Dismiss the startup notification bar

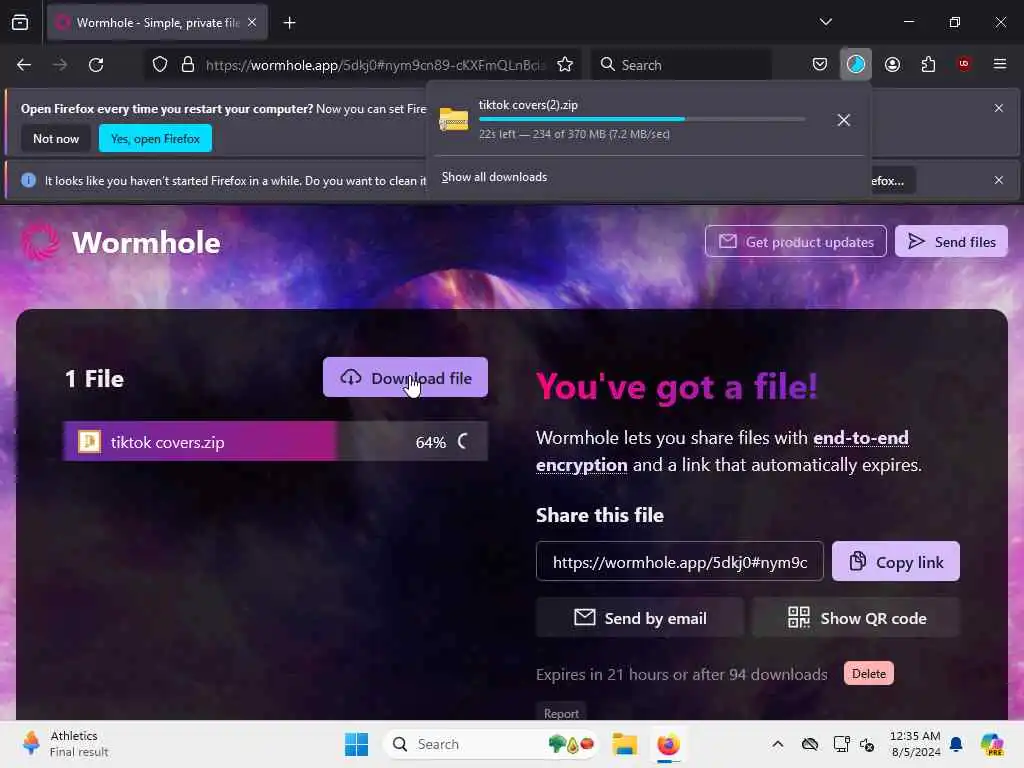[x=999, y=108]
